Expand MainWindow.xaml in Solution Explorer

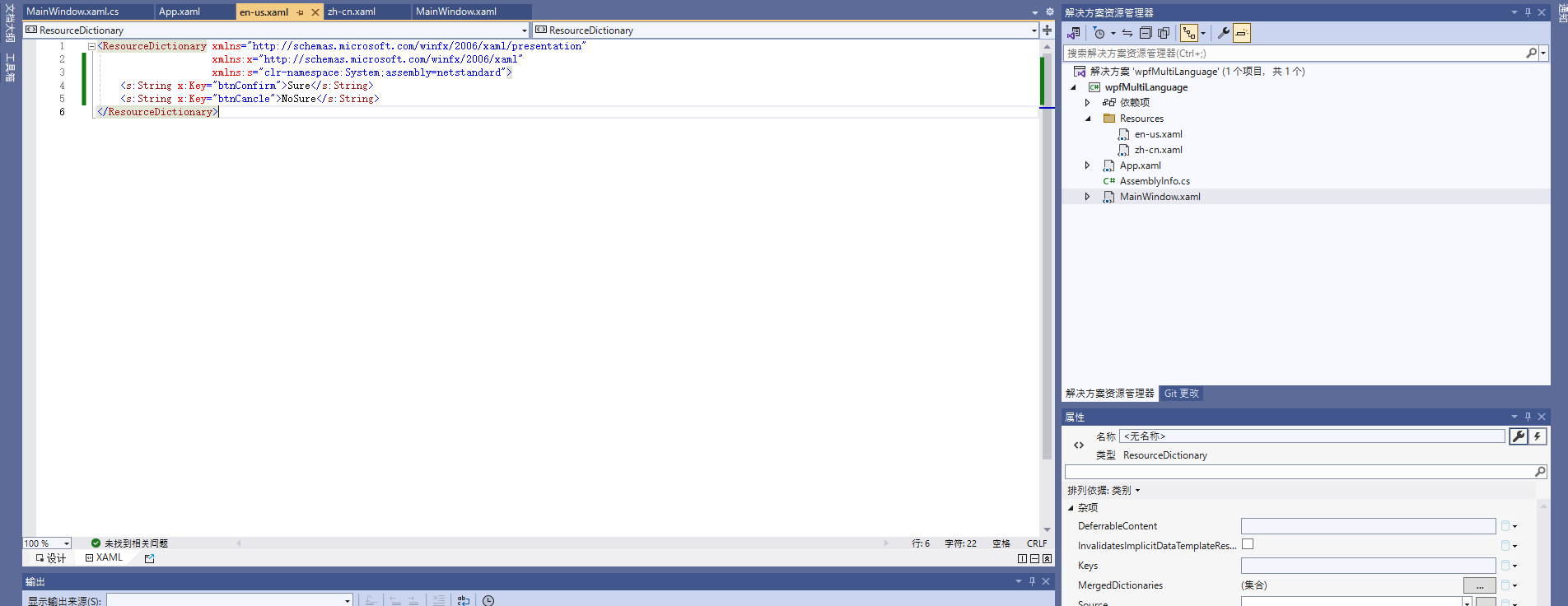tap(1087, 197)
